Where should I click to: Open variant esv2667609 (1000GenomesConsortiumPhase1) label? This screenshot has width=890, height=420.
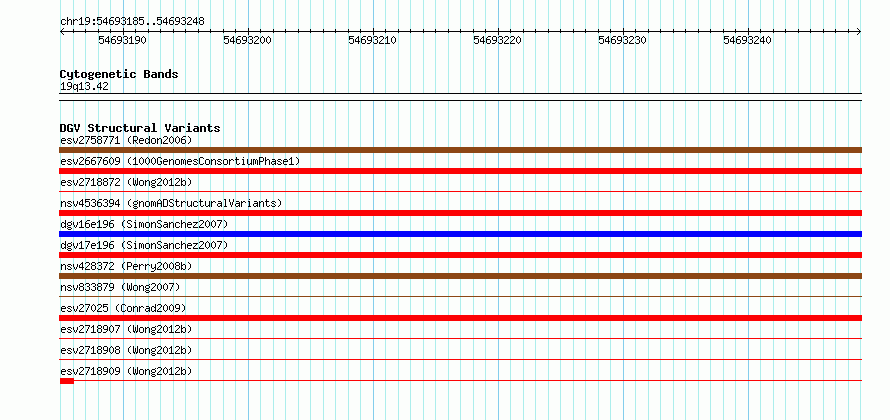point(180,162)
